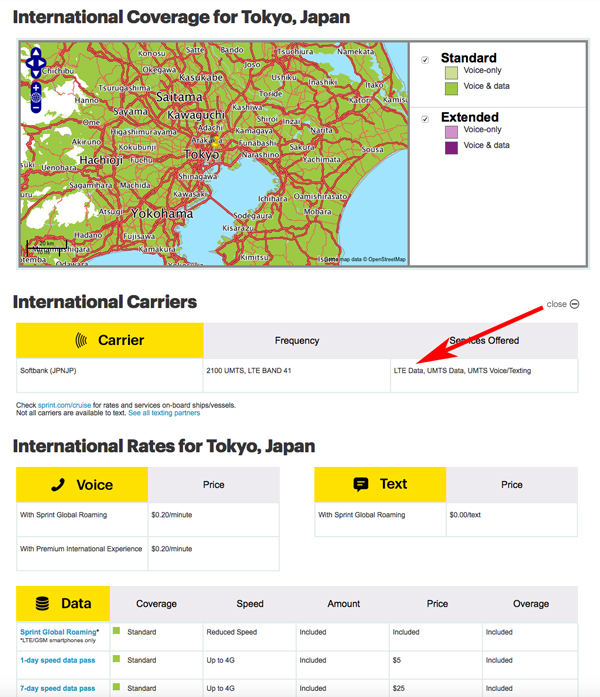
Task: Click the Standard Voice & data green swatch
Action: pyautogui.click(x=451, y=88)
